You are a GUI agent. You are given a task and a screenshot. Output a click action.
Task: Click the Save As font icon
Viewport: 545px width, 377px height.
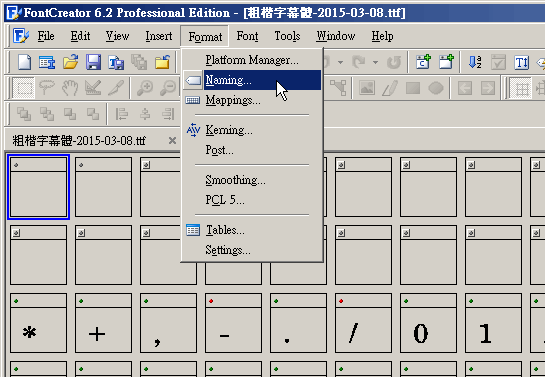(x=116, y=63)
